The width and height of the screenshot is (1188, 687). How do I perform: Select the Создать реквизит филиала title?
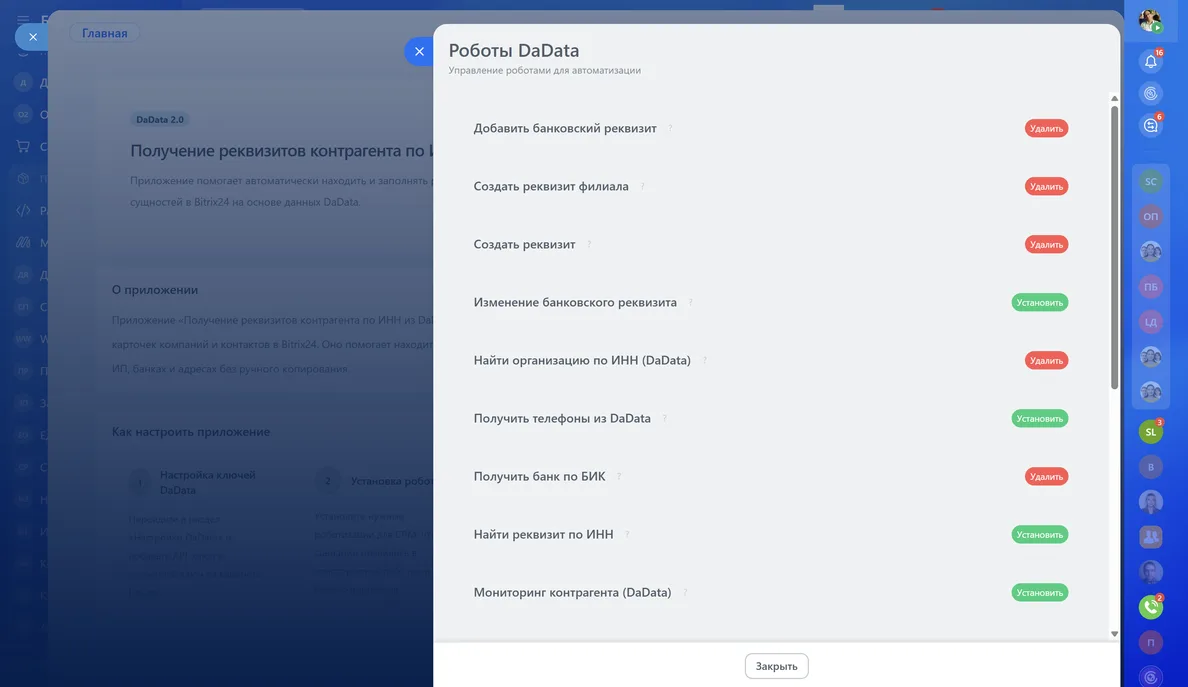pos(551,186)
